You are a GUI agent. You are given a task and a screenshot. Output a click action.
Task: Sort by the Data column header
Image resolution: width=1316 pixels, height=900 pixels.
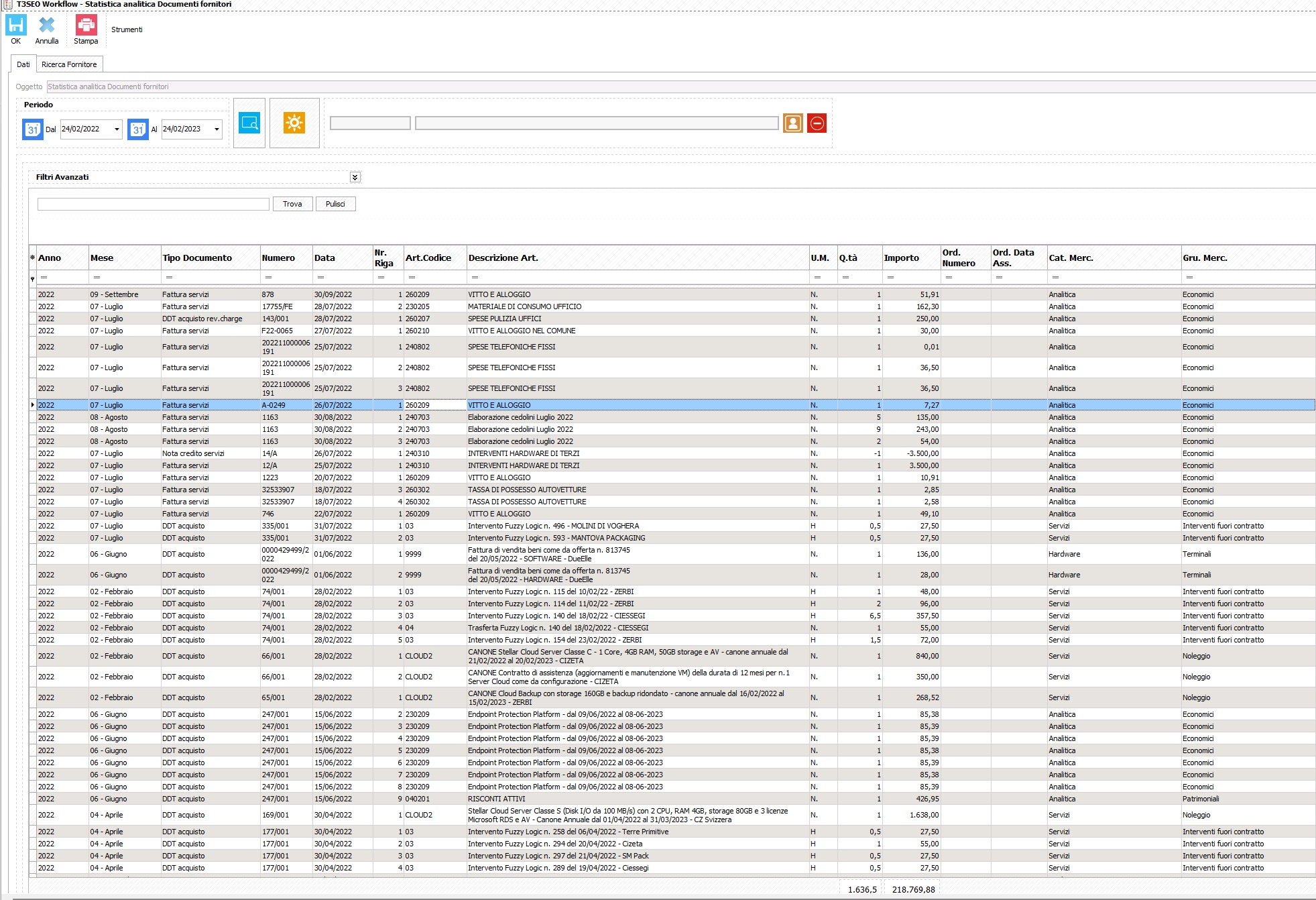point(343,258)
